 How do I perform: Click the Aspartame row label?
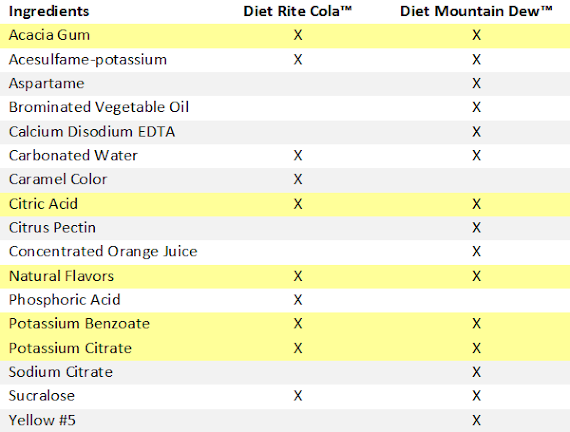click(47, 84)
